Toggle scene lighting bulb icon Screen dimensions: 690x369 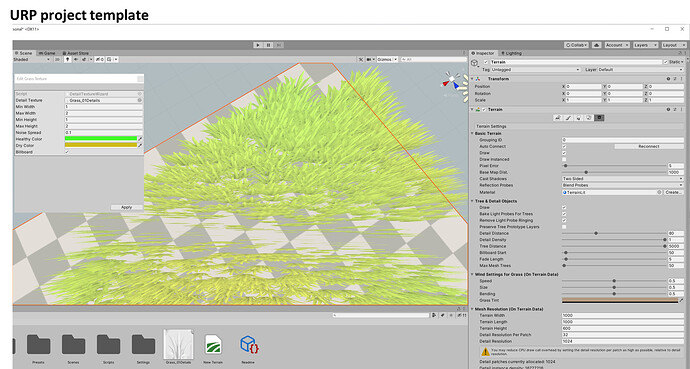point(68,59)
